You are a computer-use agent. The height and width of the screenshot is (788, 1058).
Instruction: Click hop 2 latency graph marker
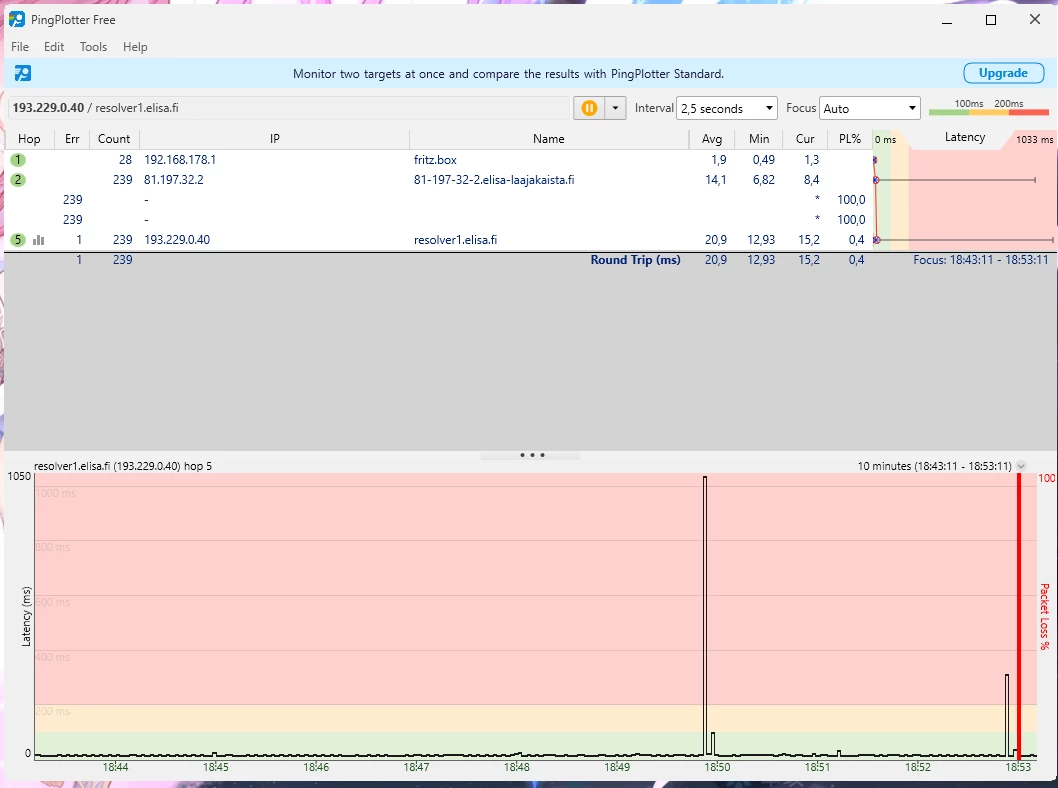pos(876,180)
